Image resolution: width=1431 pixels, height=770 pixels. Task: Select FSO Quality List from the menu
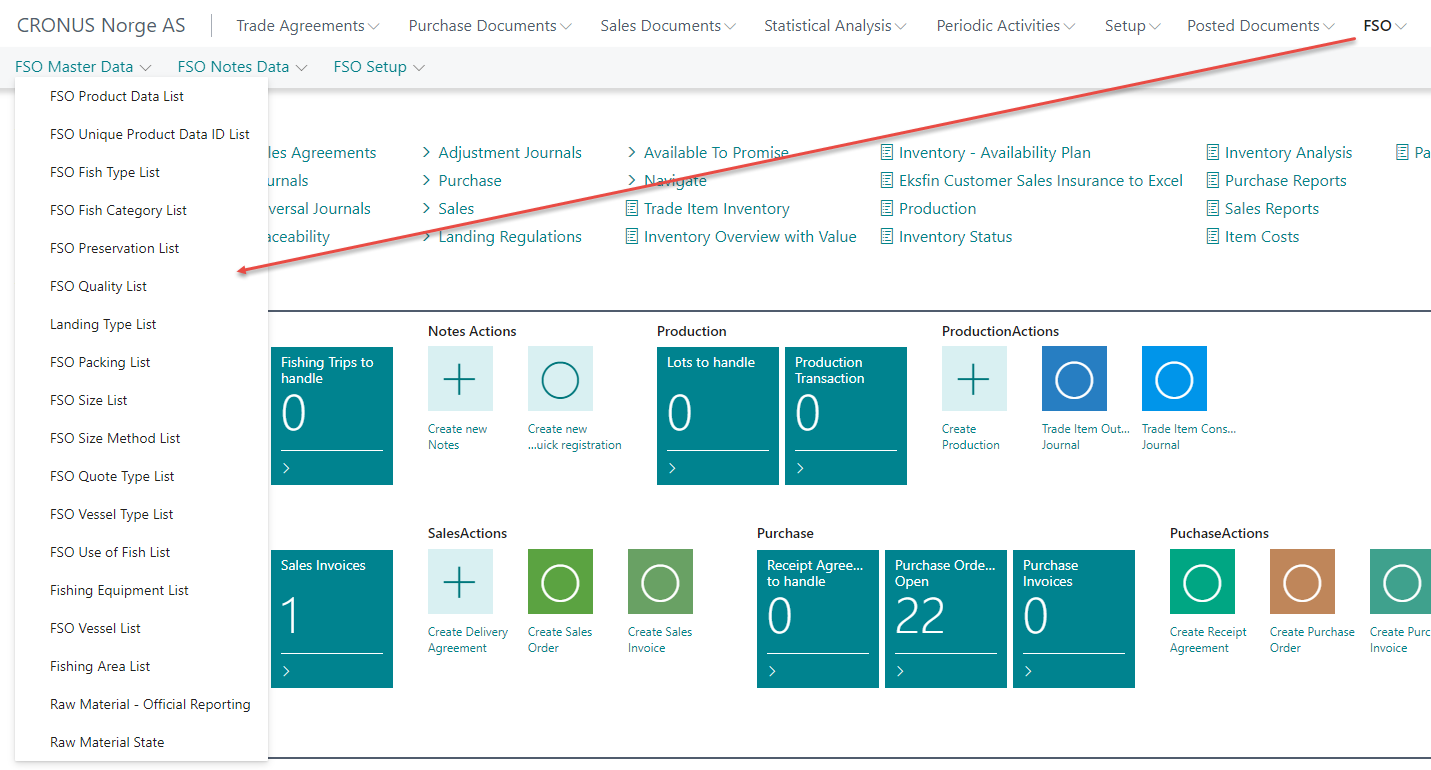click(x=98, y=287)
